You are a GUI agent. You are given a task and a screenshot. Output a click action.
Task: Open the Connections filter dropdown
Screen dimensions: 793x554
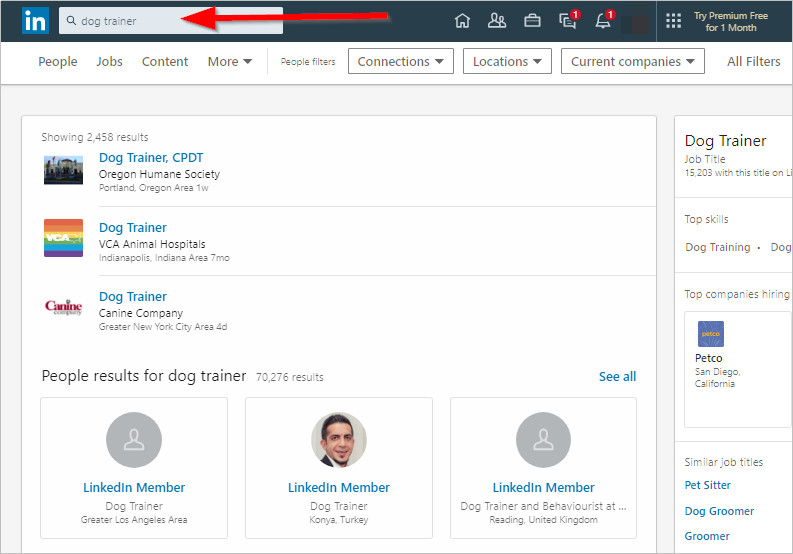(x=401, y=61)
